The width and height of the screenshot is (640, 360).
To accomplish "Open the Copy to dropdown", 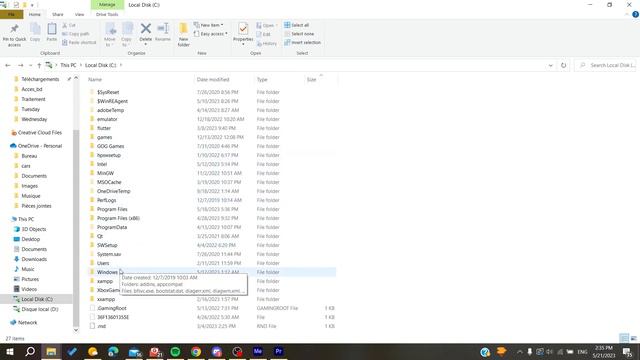I will click(x=127, y=34).
